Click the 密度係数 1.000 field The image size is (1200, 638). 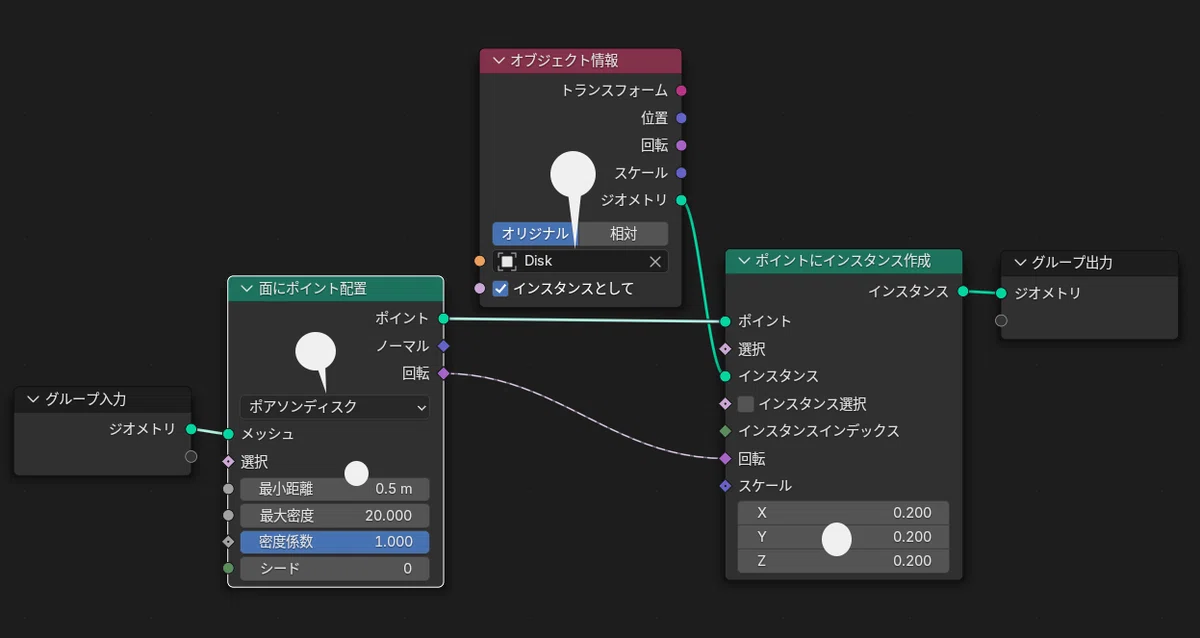[x=334, y=542]
